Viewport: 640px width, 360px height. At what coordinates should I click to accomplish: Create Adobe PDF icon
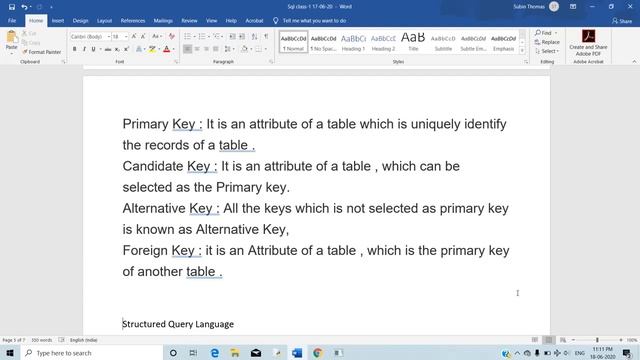point(588,43)
